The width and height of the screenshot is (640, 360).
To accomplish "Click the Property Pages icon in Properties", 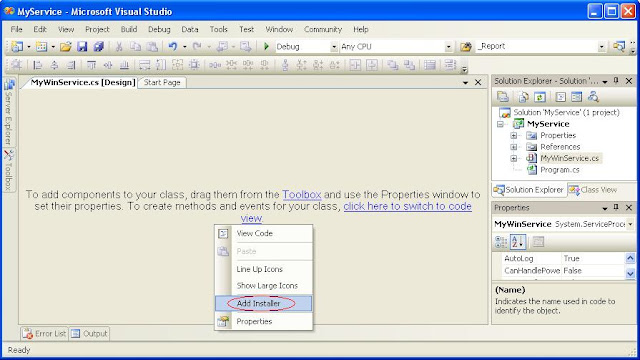I will point(538,242).
